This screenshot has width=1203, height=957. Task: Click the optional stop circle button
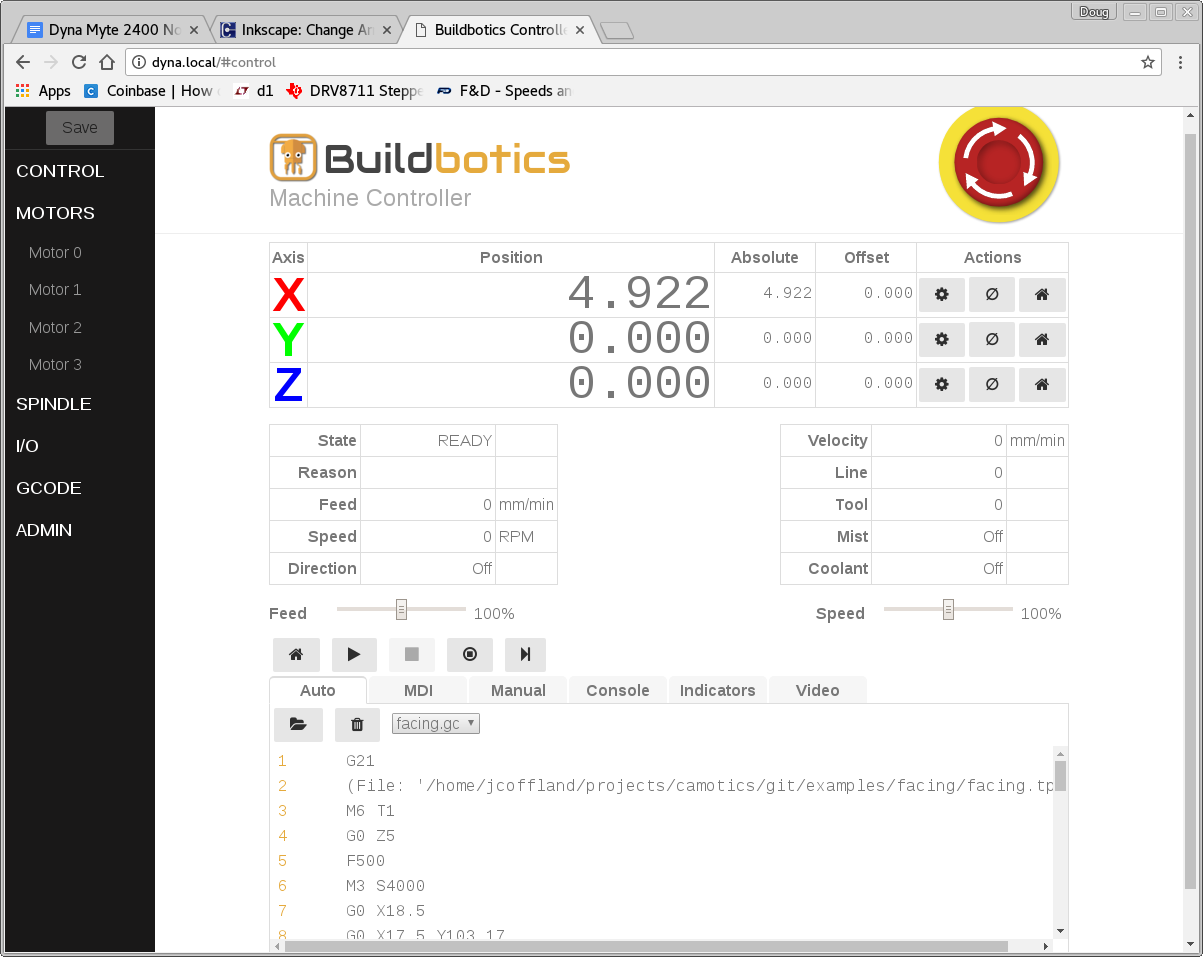470,655
